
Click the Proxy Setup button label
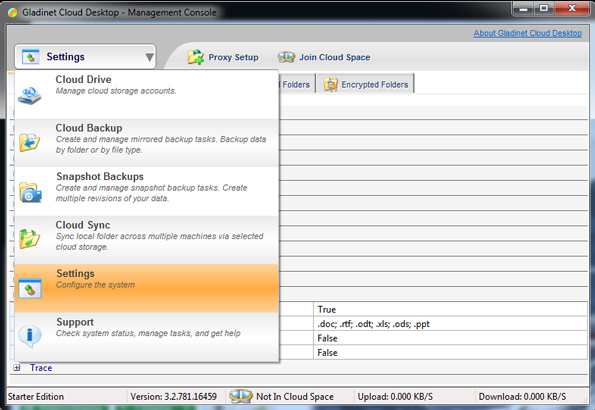(x=233, y=57)
